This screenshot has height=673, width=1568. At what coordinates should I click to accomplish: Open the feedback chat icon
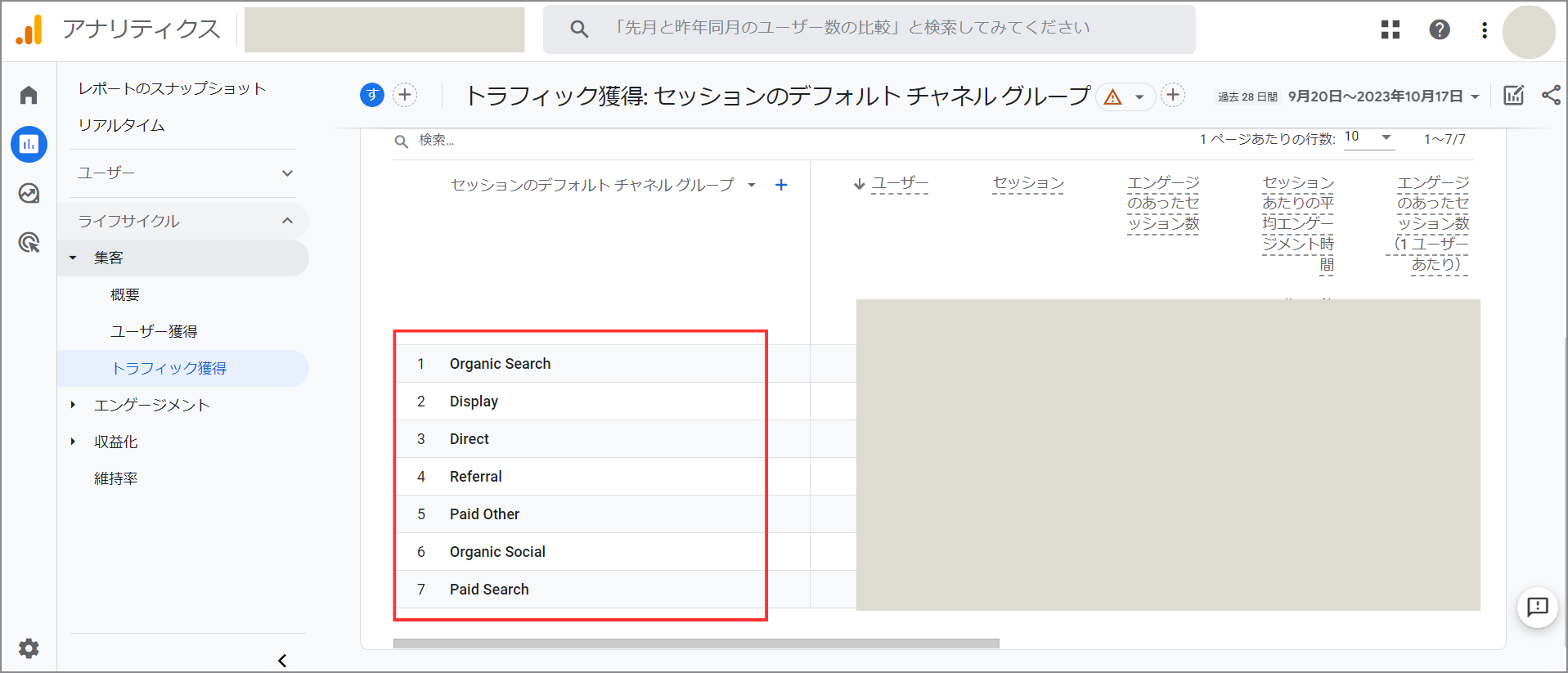point(1538,607)
